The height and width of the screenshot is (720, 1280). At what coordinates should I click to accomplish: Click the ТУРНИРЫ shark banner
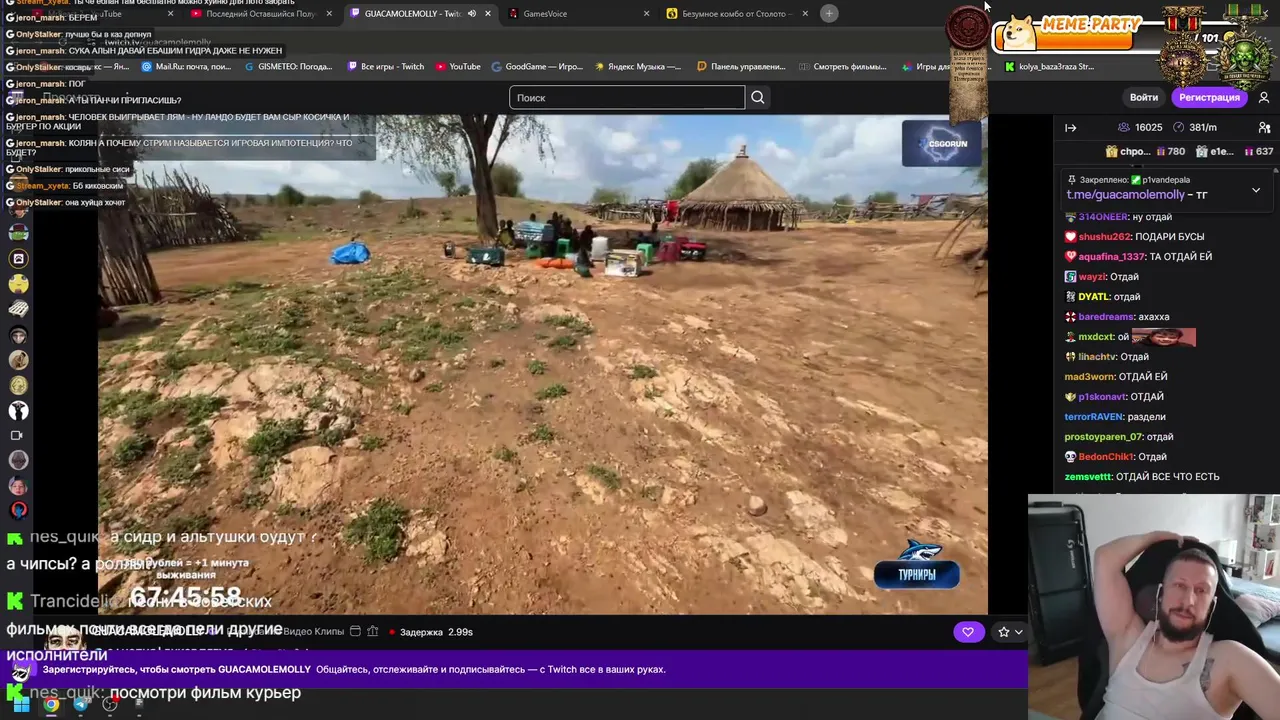coord(917,564)
